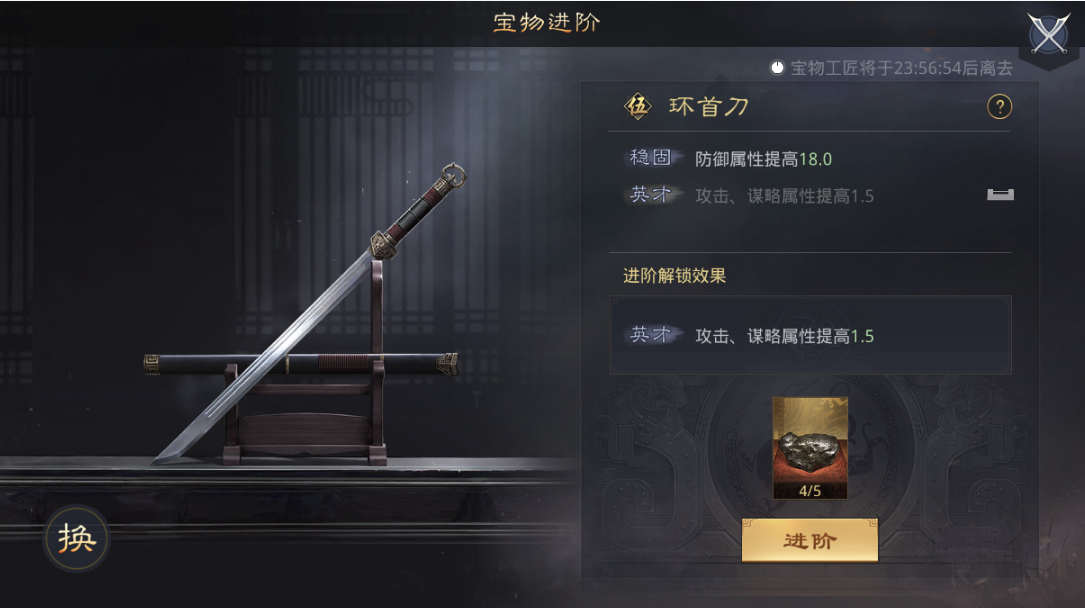Select the unlock effect 攻击、谋略属性提高1.5 box

click(x=810, y=335)
